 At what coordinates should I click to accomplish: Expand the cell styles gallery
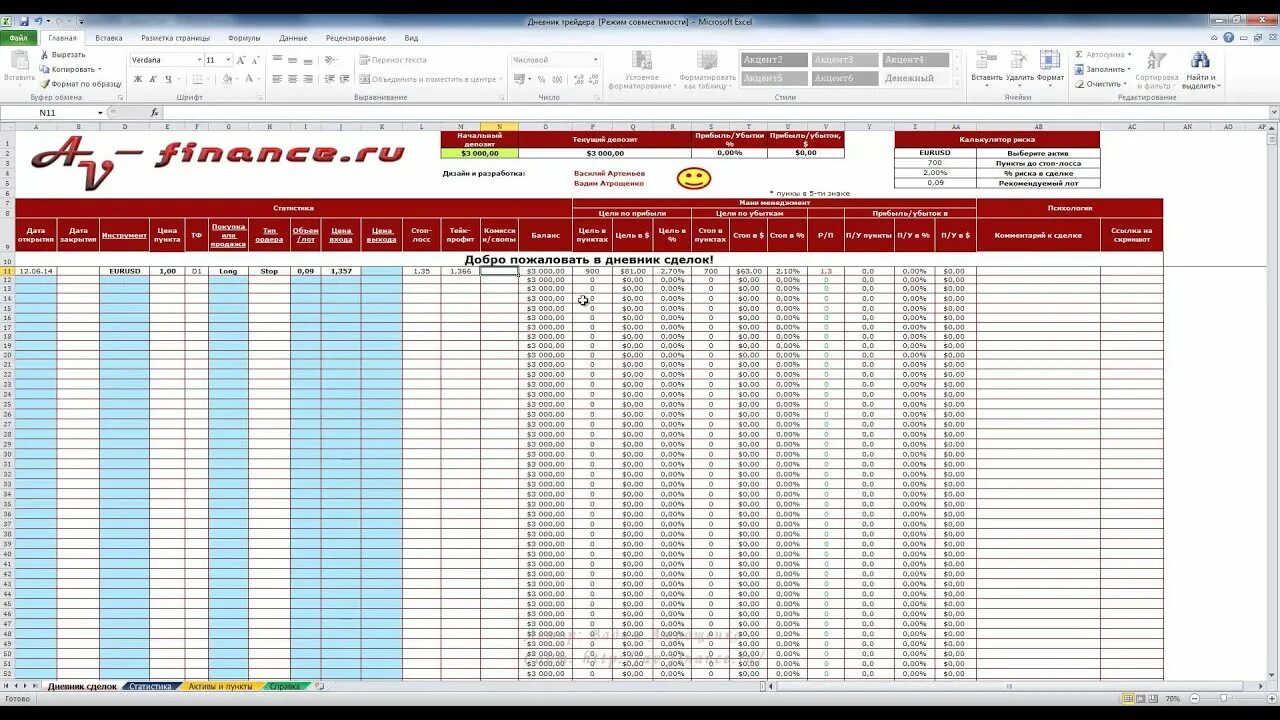point(956,82)
